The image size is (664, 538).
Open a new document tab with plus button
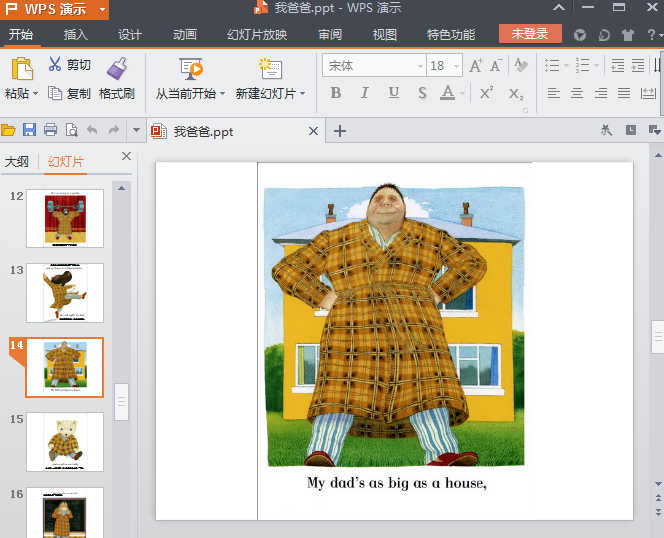pyautogui.click(x=339, y=131)
